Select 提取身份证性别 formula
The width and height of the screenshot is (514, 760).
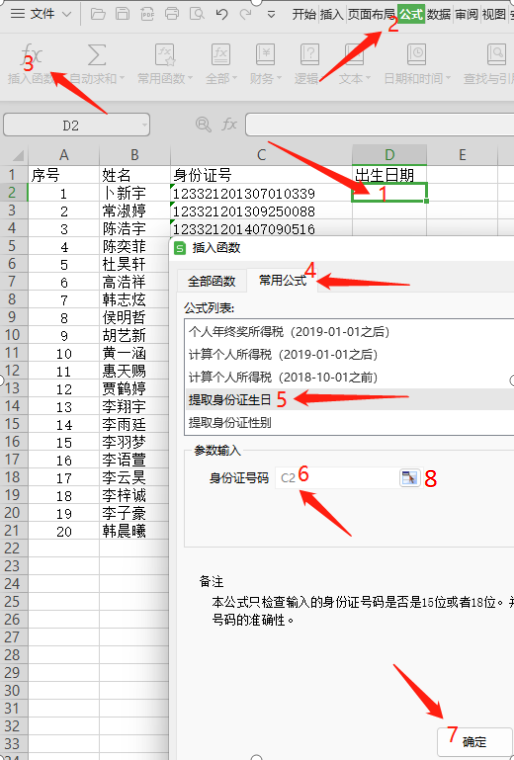(349, 422)
